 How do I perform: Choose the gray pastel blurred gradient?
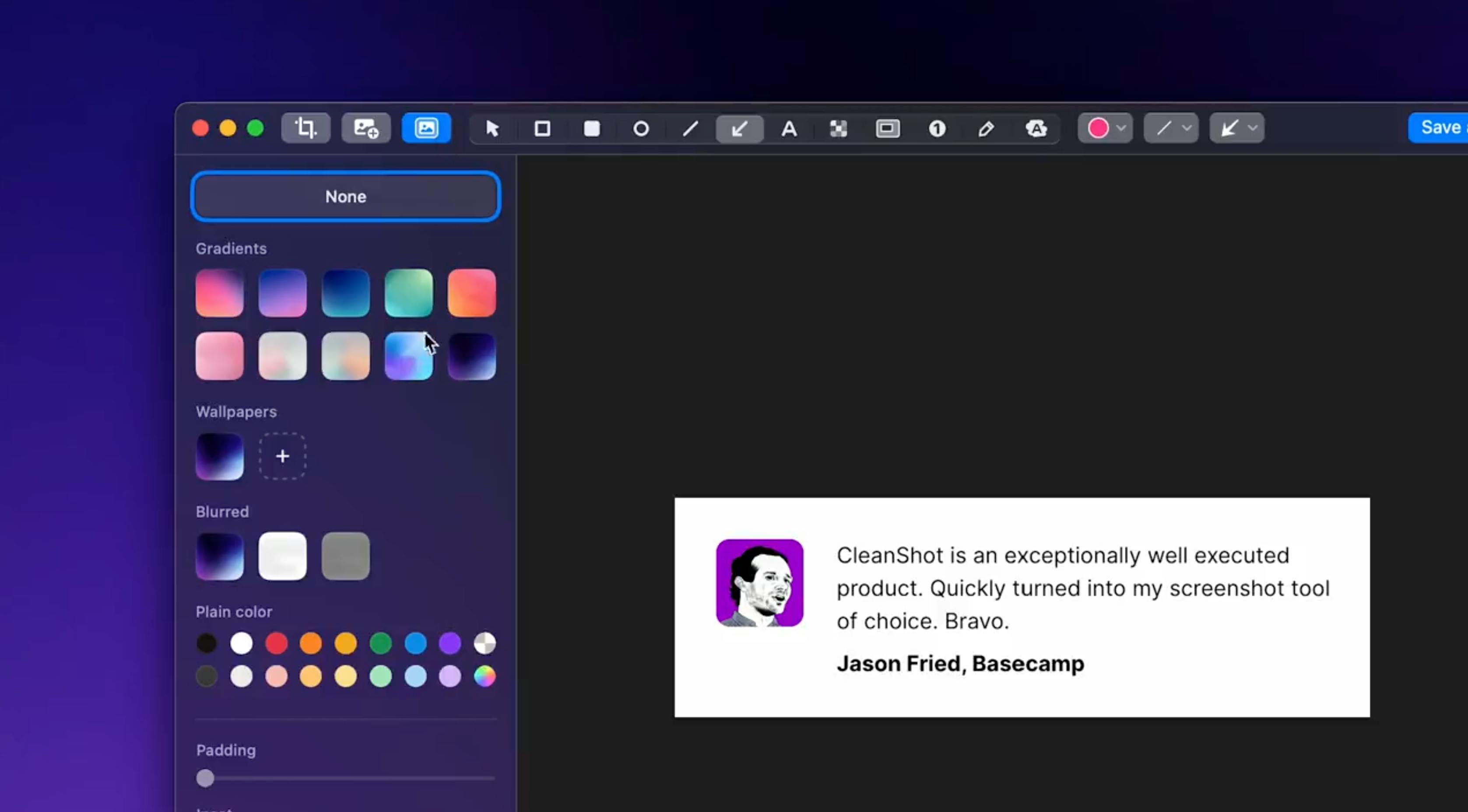click(283, 356)
